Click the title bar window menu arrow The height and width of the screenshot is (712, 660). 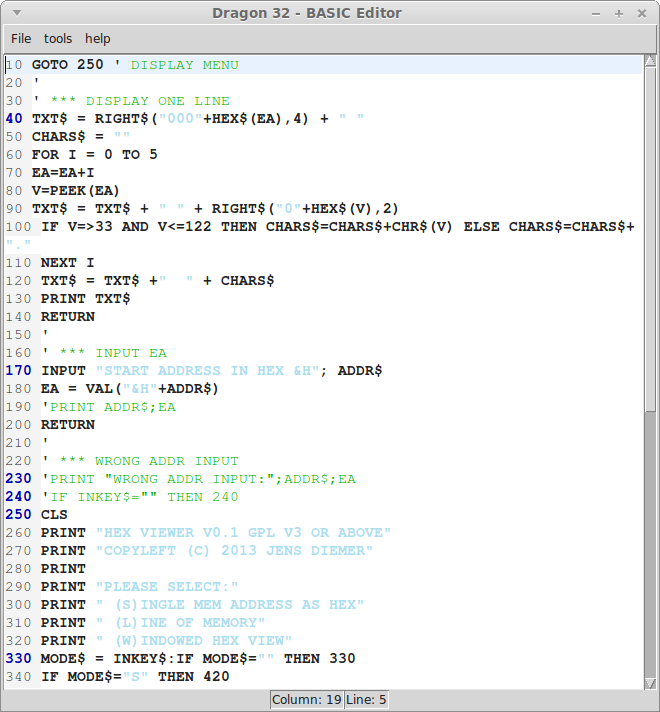(17, 13)
